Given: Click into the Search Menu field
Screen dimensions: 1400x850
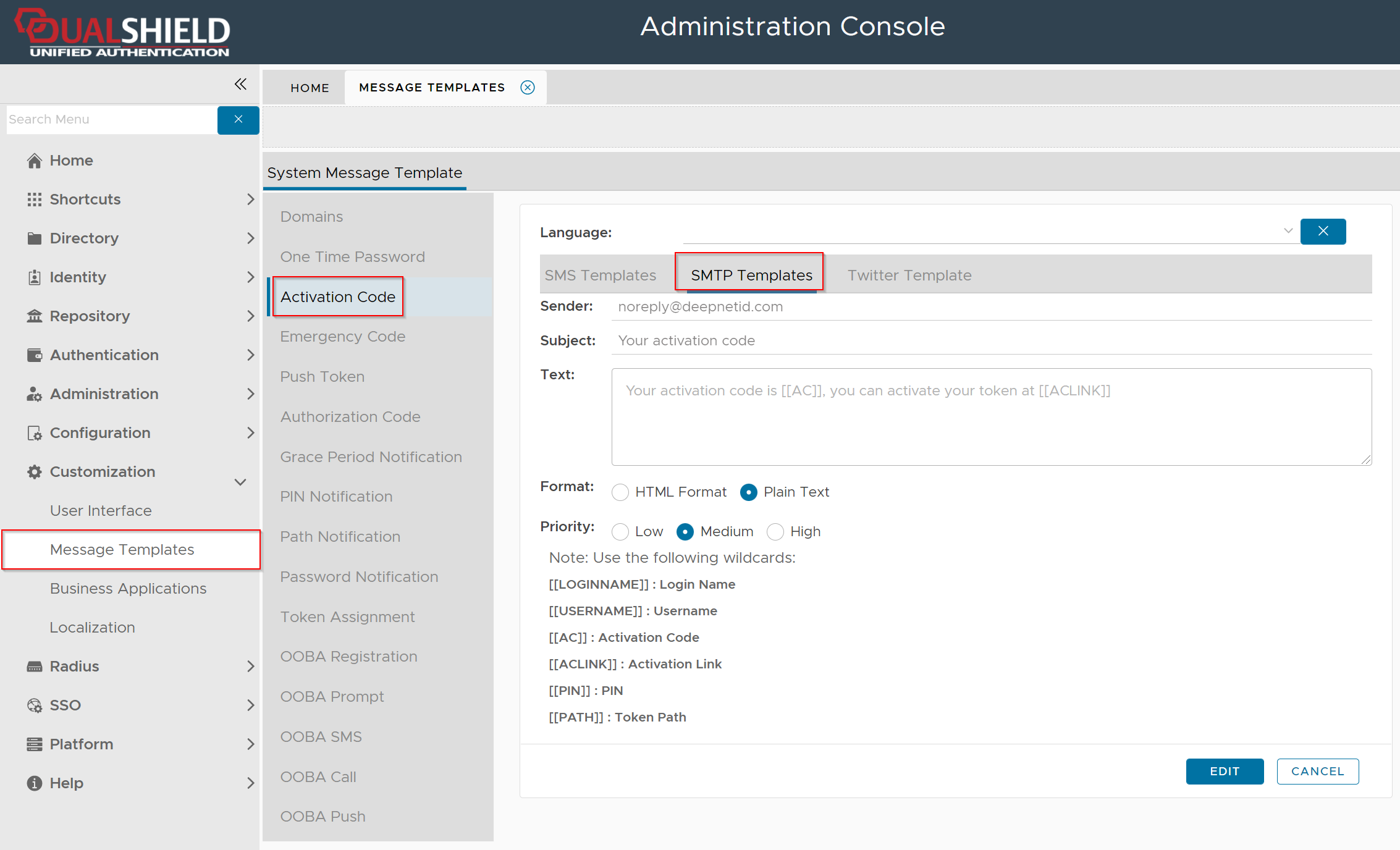Looking at the screenshot, I should [111, 120].
